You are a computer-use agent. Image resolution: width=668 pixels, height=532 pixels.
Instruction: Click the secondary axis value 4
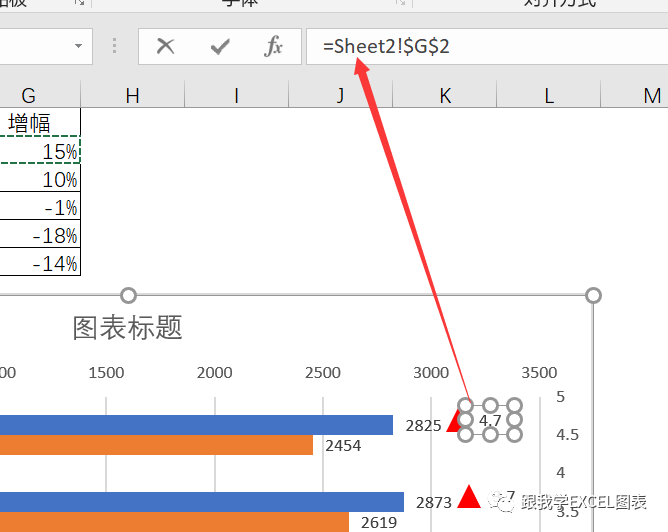560,472
